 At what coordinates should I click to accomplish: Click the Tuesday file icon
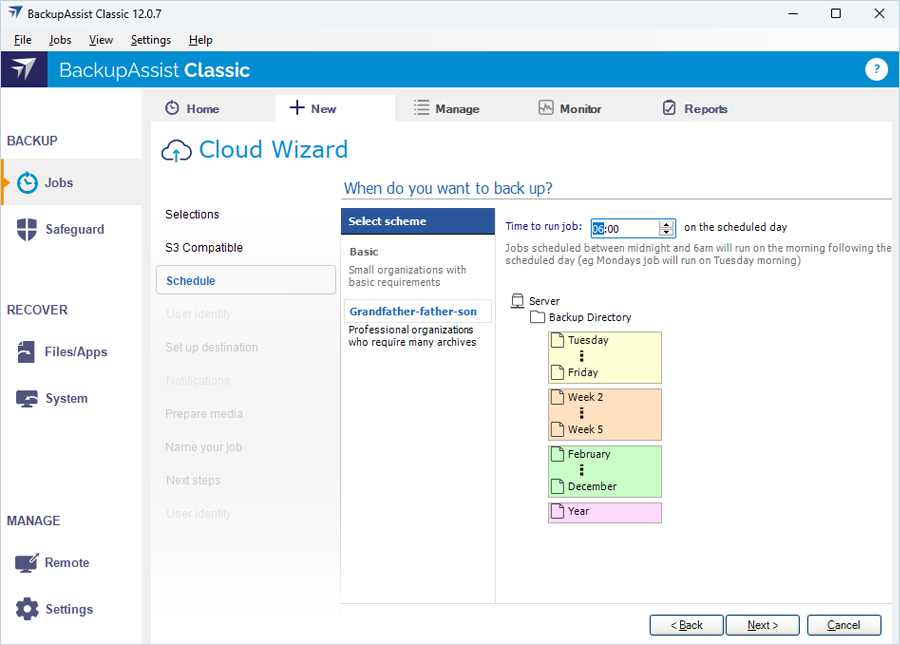(557, 340)
